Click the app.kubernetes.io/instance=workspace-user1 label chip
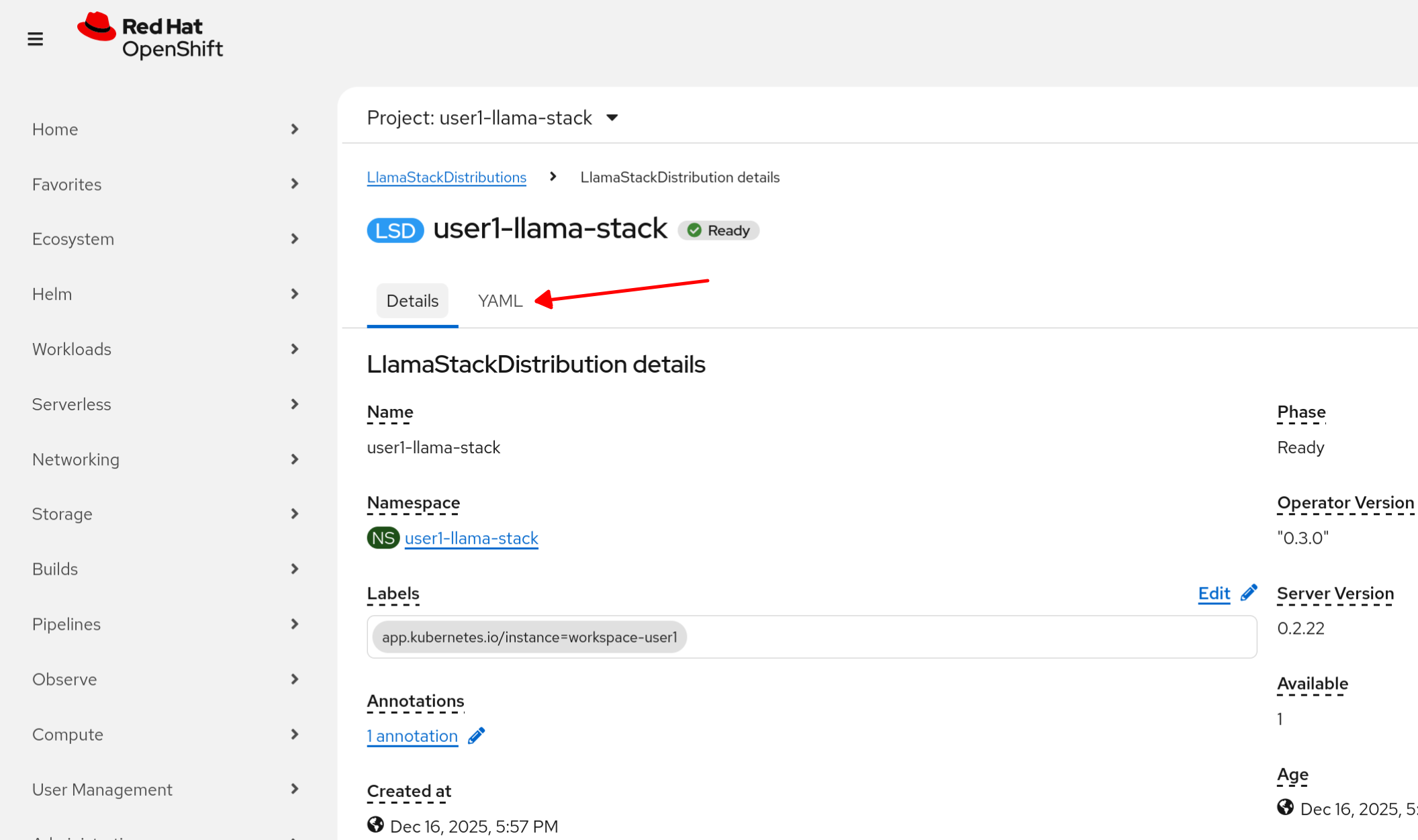This screenshot has width=1418, height=840. coord(529,637)
